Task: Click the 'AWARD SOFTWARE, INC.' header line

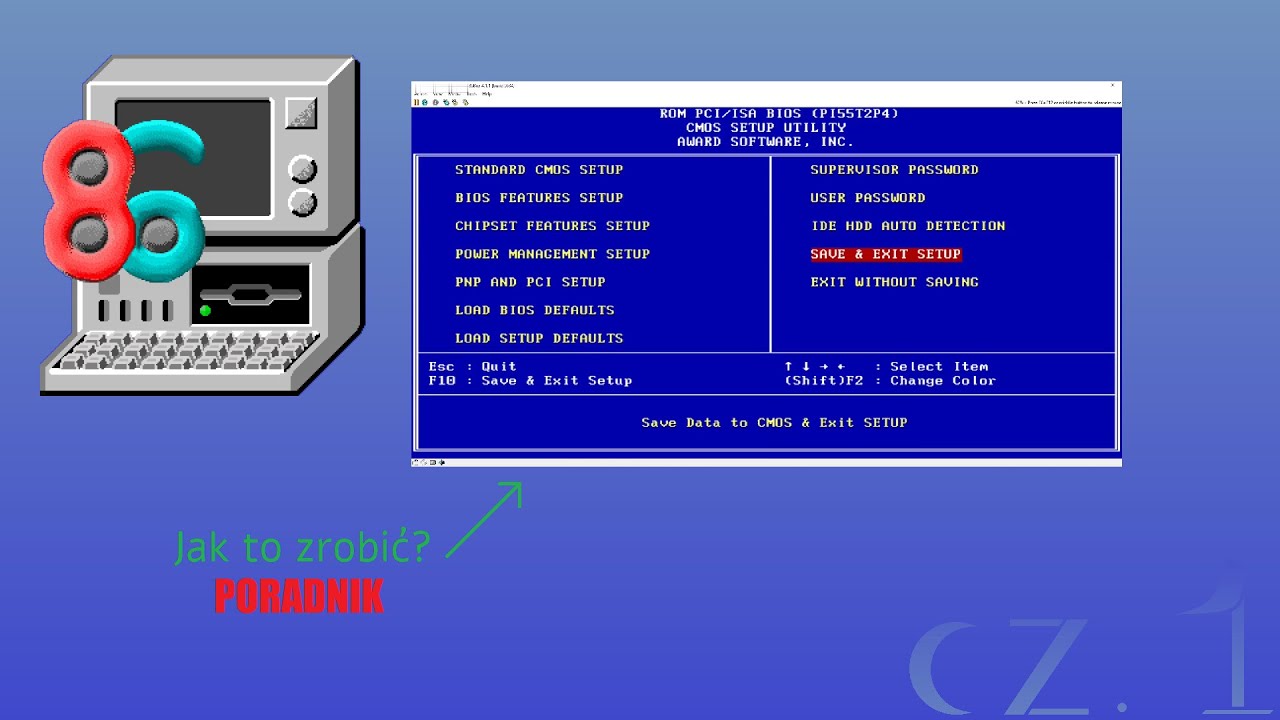Action: click(x=766, y=142)
